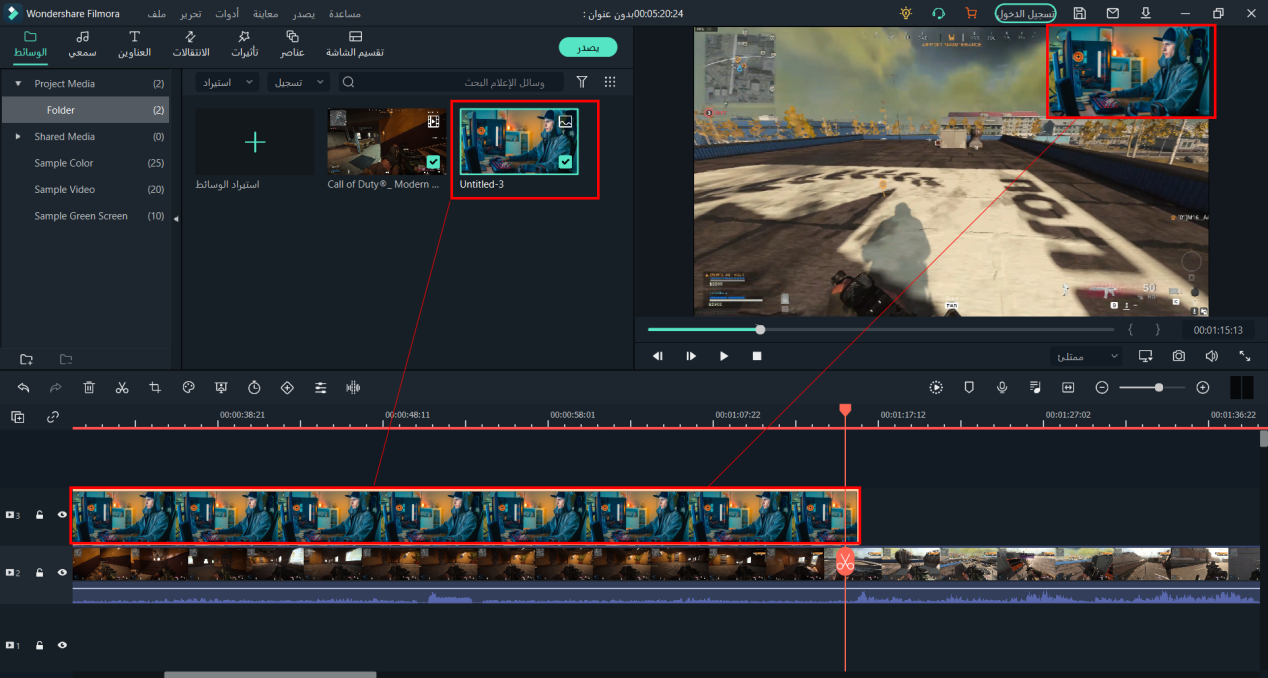Enter fullscreen preview with the expand arrows

click(1245, 356)
